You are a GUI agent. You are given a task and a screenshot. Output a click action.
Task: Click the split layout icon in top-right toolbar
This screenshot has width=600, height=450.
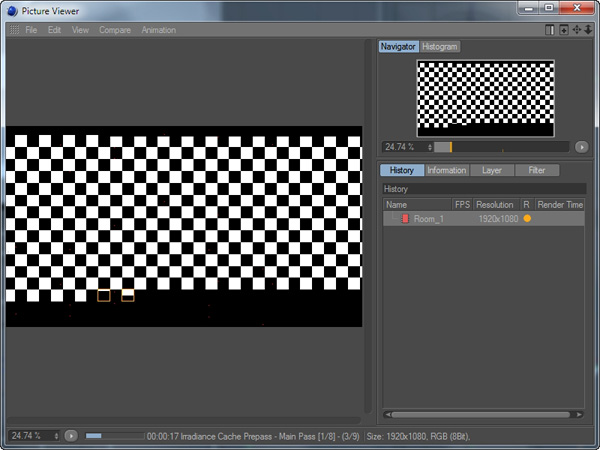[550, 30]
